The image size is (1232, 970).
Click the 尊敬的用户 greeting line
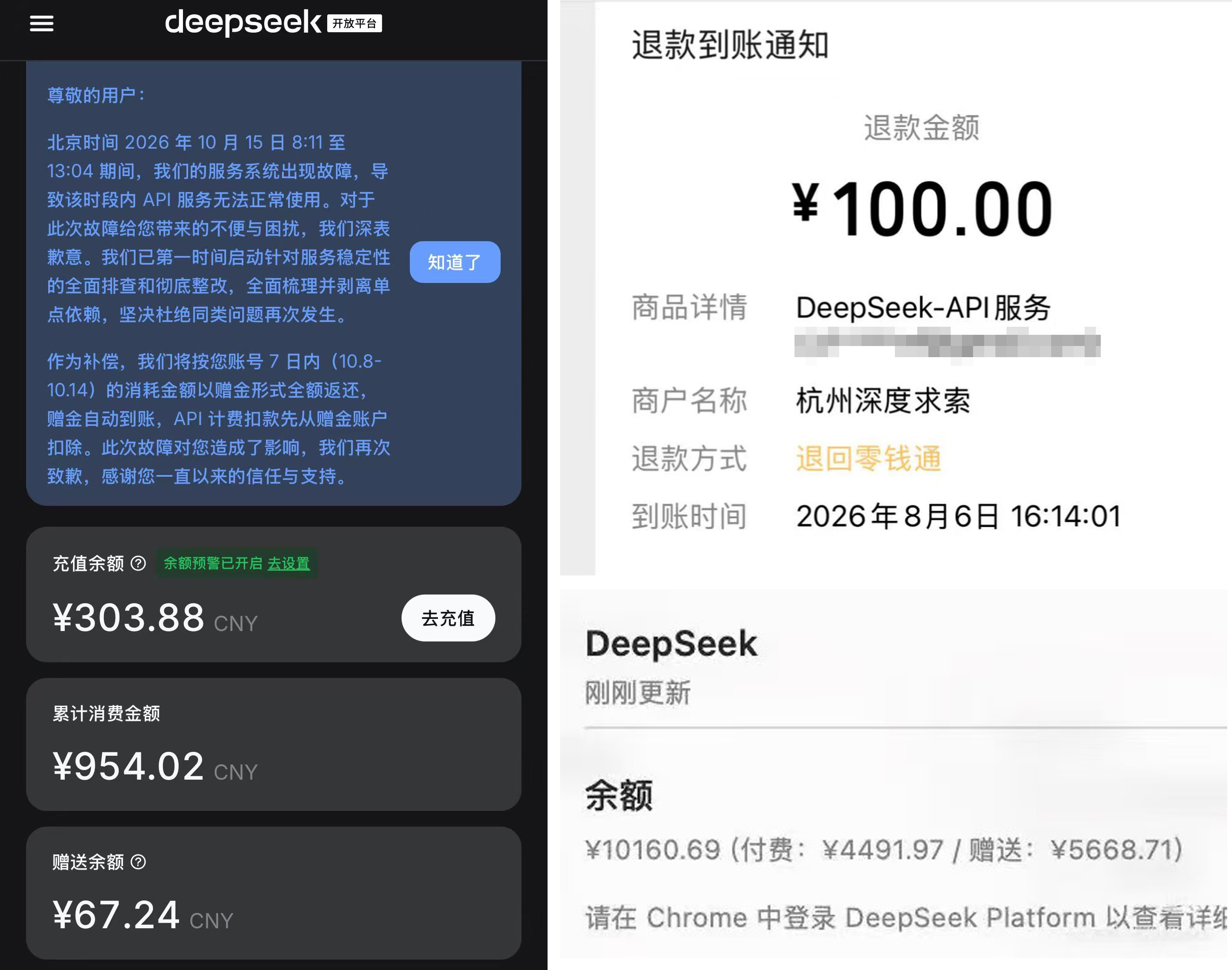96,95
